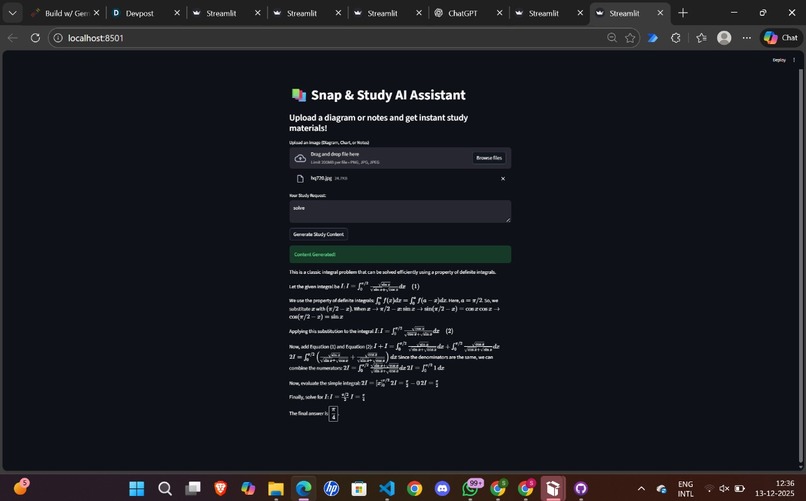Image resolution: width=806 pixels, height=501 pixels.
Task: Reload the localhost:8501 page
Action: (x=35, y=38)
